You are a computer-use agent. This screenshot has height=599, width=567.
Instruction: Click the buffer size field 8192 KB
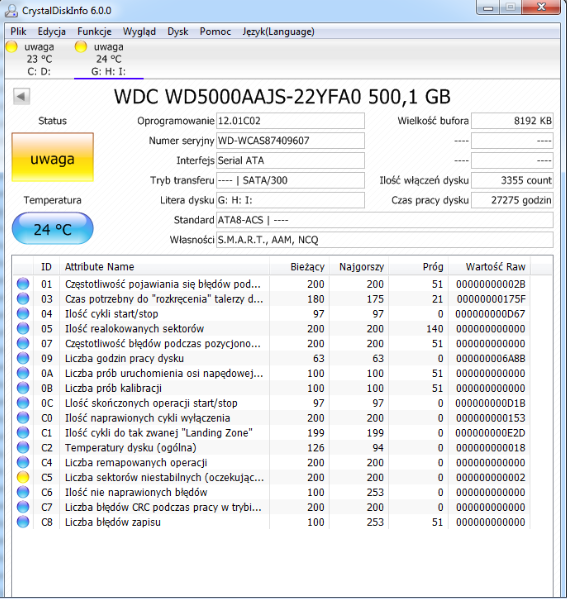point(512,121)
